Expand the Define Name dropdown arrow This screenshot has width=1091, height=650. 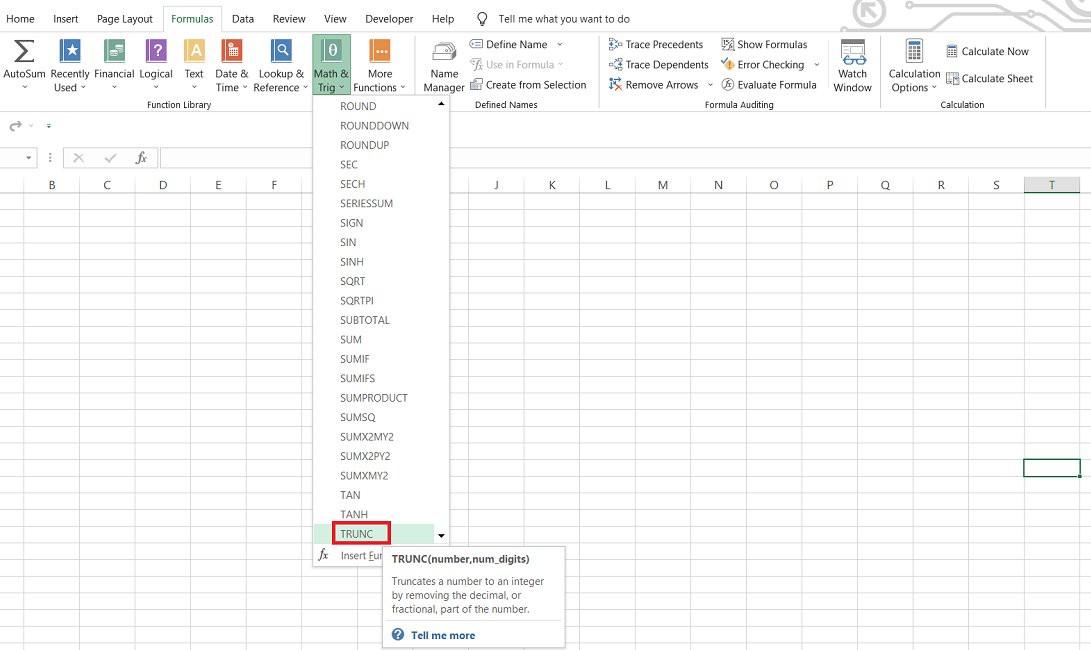(559, 44)
